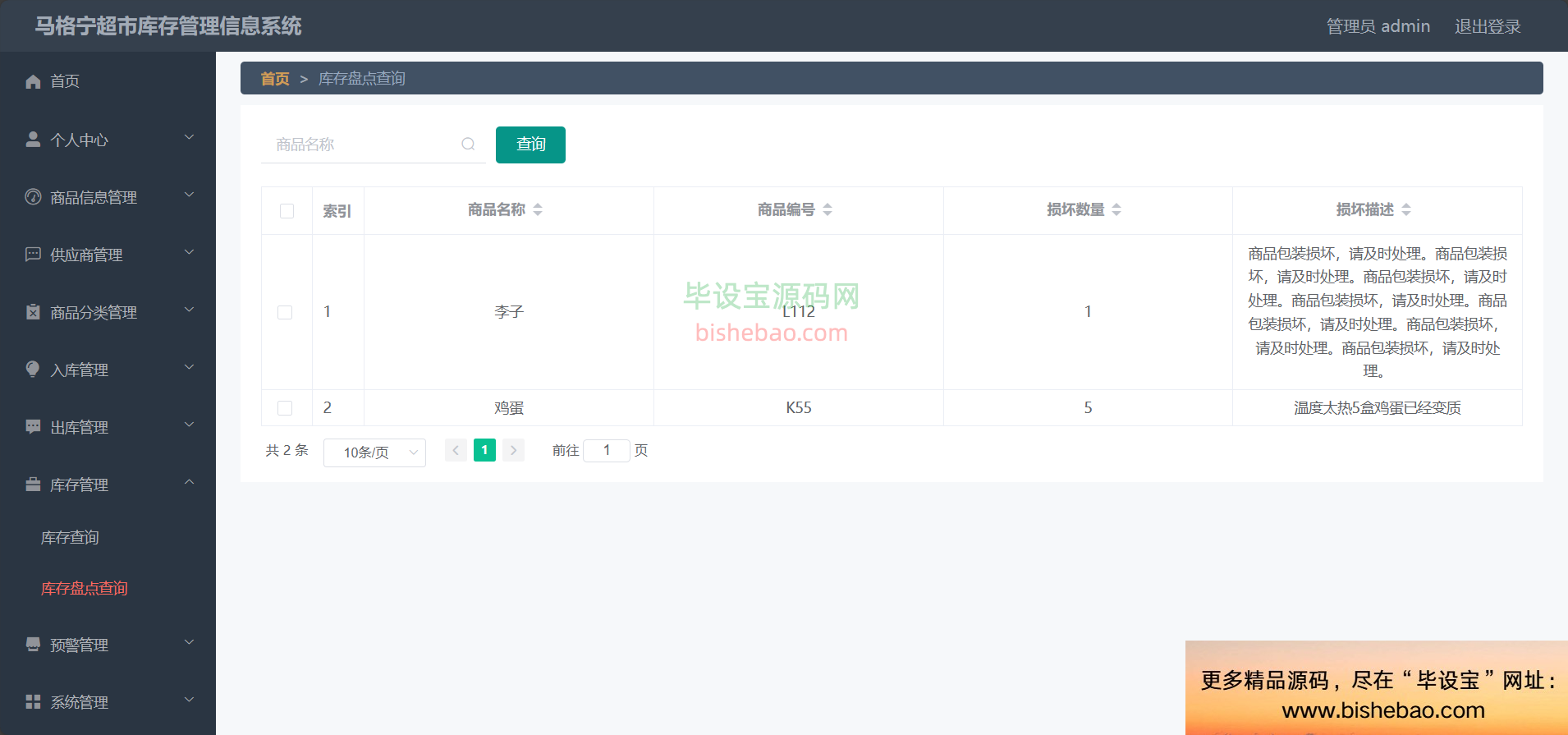Click 管理员 admin in header
1568x735 pixels.
(x=1378, y=26)
